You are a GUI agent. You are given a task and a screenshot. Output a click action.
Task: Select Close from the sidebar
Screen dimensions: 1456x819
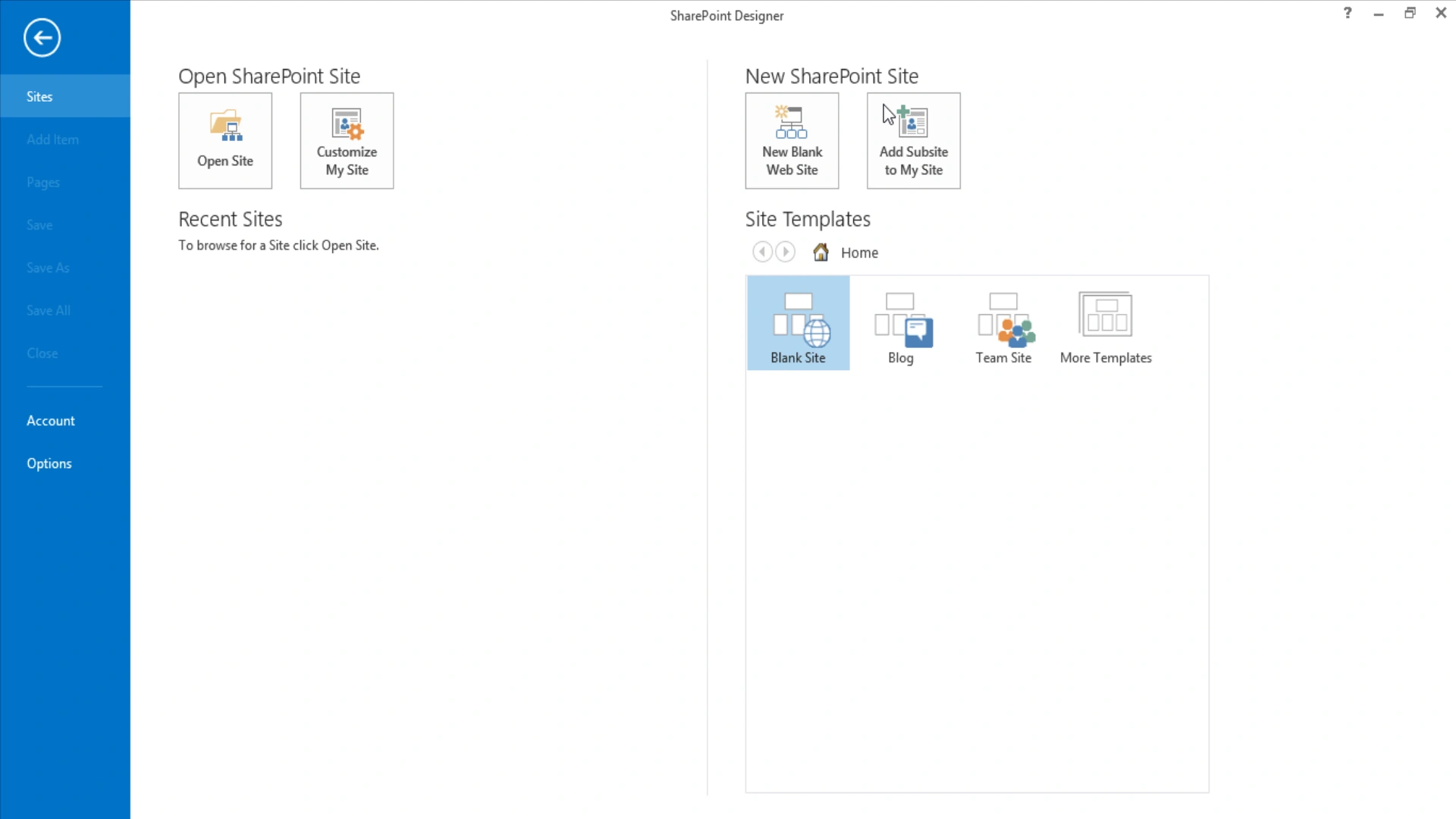click(x=42, y=353)
